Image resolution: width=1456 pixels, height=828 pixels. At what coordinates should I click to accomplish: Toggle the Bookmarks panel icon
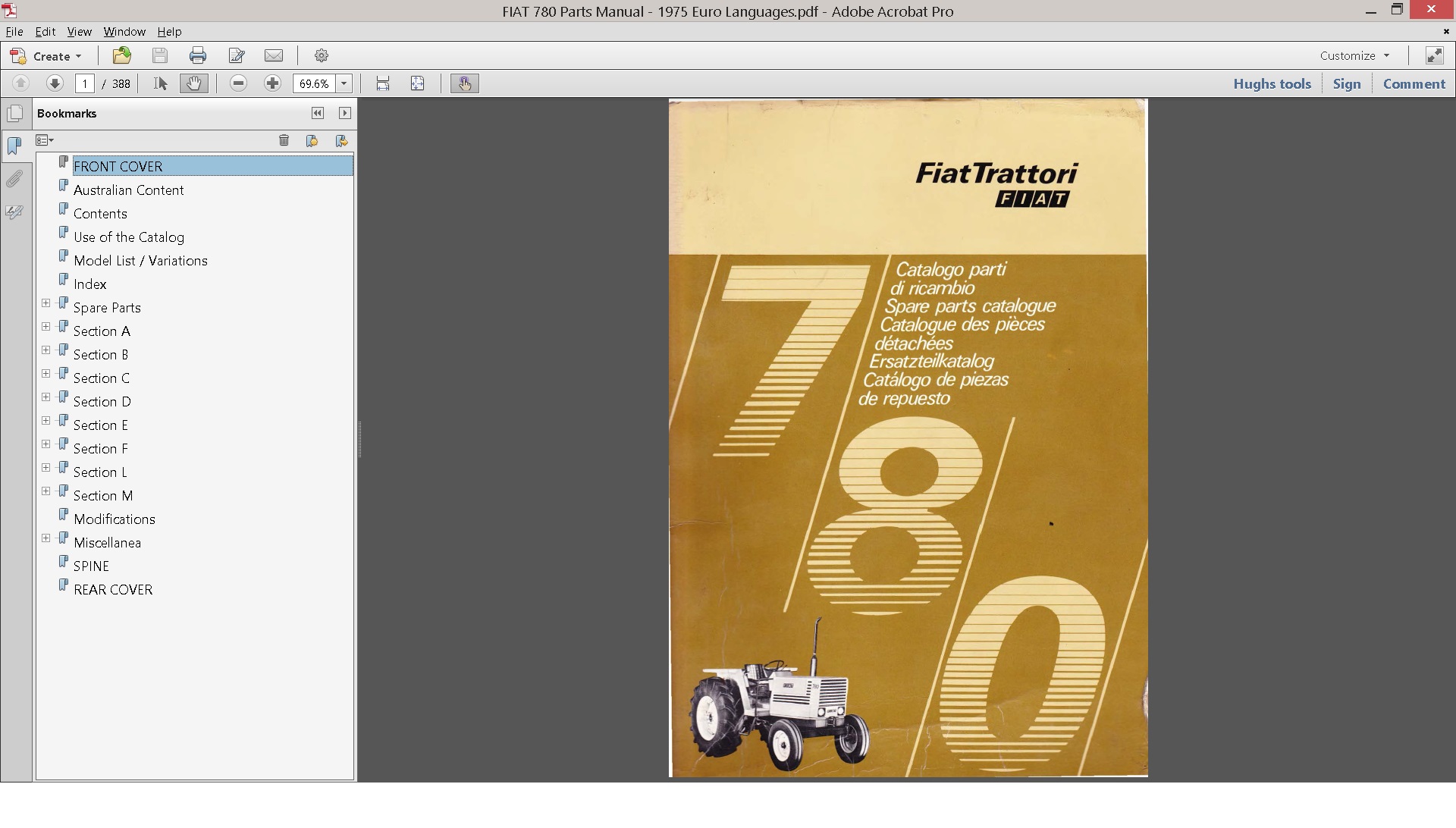14,146
